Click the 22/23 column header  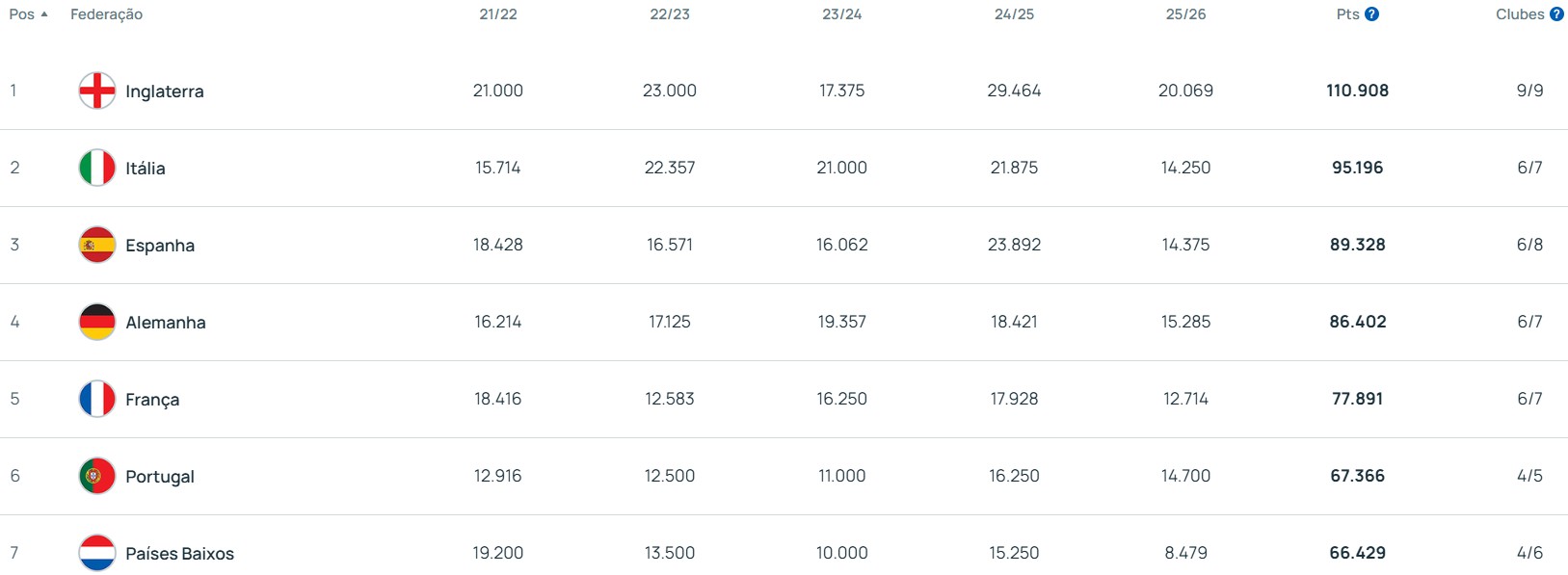coord(670,14)
